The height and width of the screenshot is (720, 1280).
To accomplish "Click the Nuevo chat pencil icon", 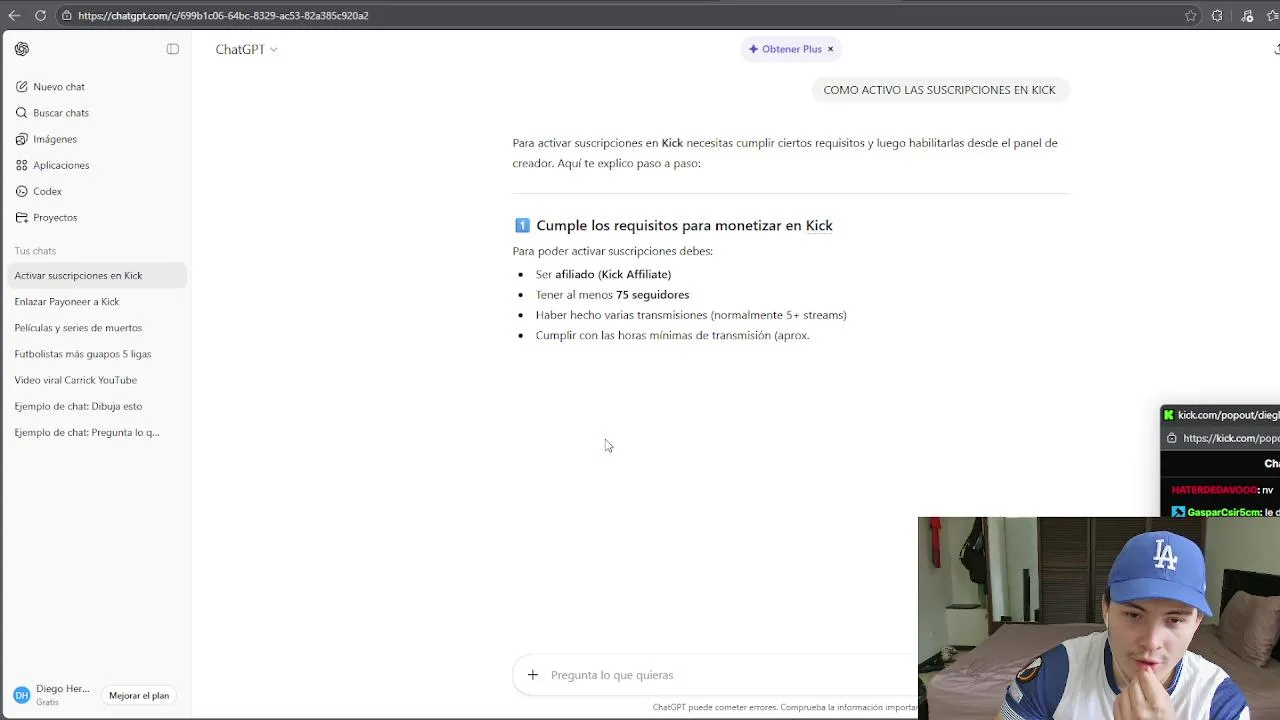I will (x=22, y=87).
